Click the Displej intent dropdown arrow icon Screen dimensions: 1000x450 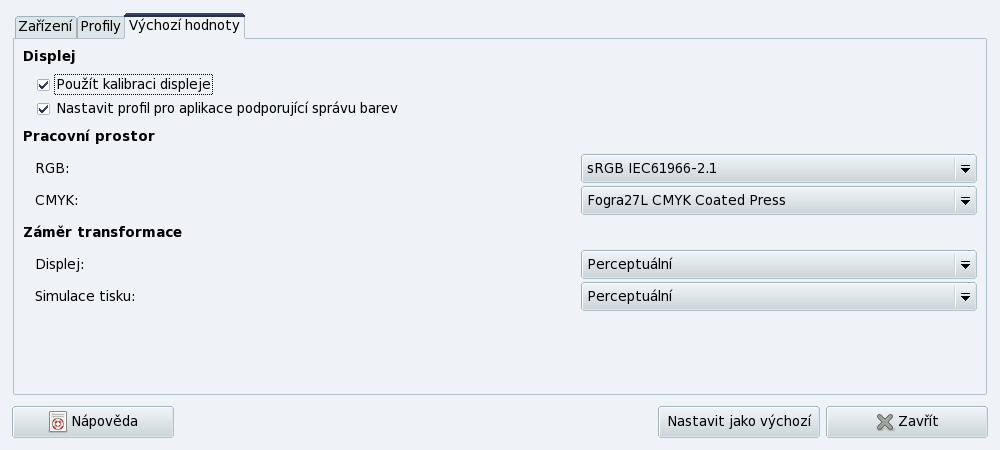click(965, 265)
